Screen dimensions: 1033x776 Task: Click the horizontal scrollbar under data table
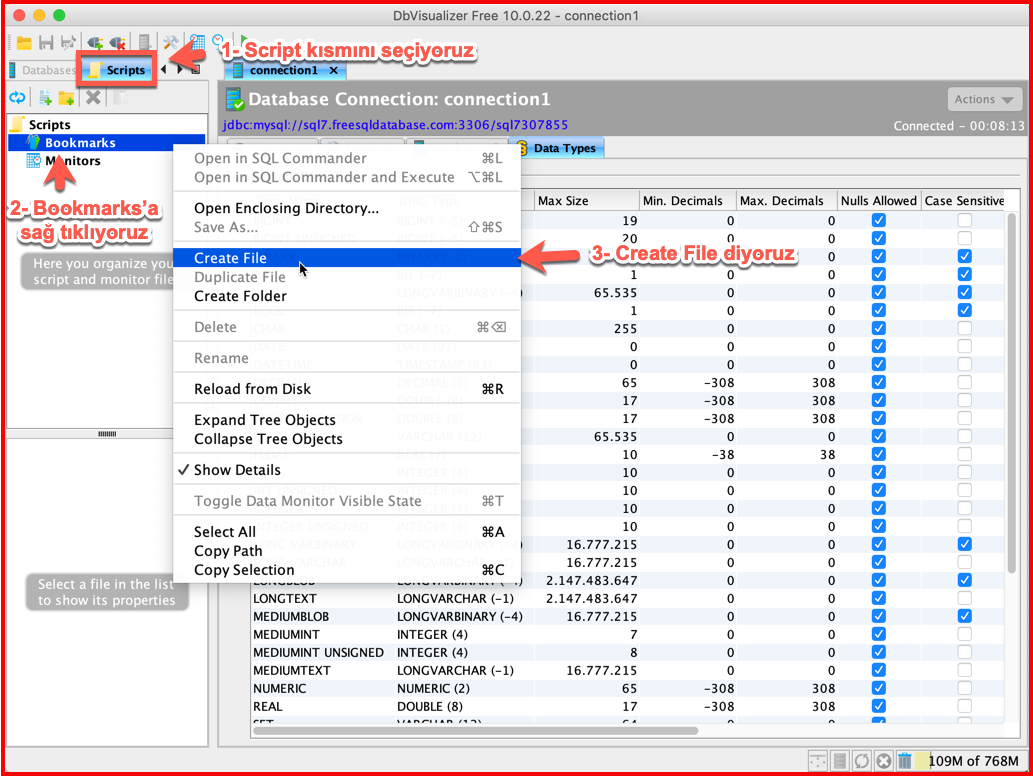coord(475,731)
